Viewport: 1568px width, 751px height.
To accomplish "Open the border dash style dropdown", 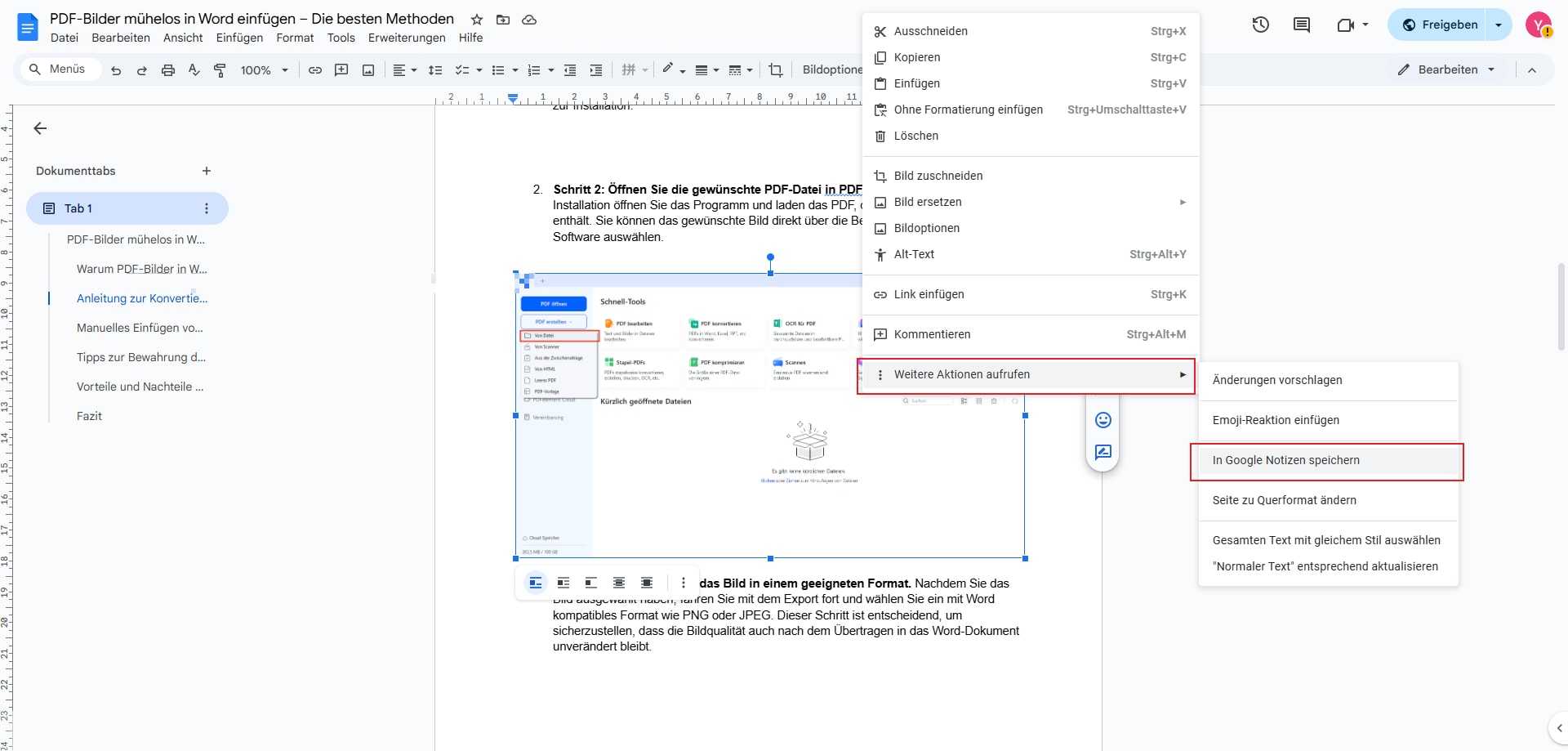I will [741, 70].
